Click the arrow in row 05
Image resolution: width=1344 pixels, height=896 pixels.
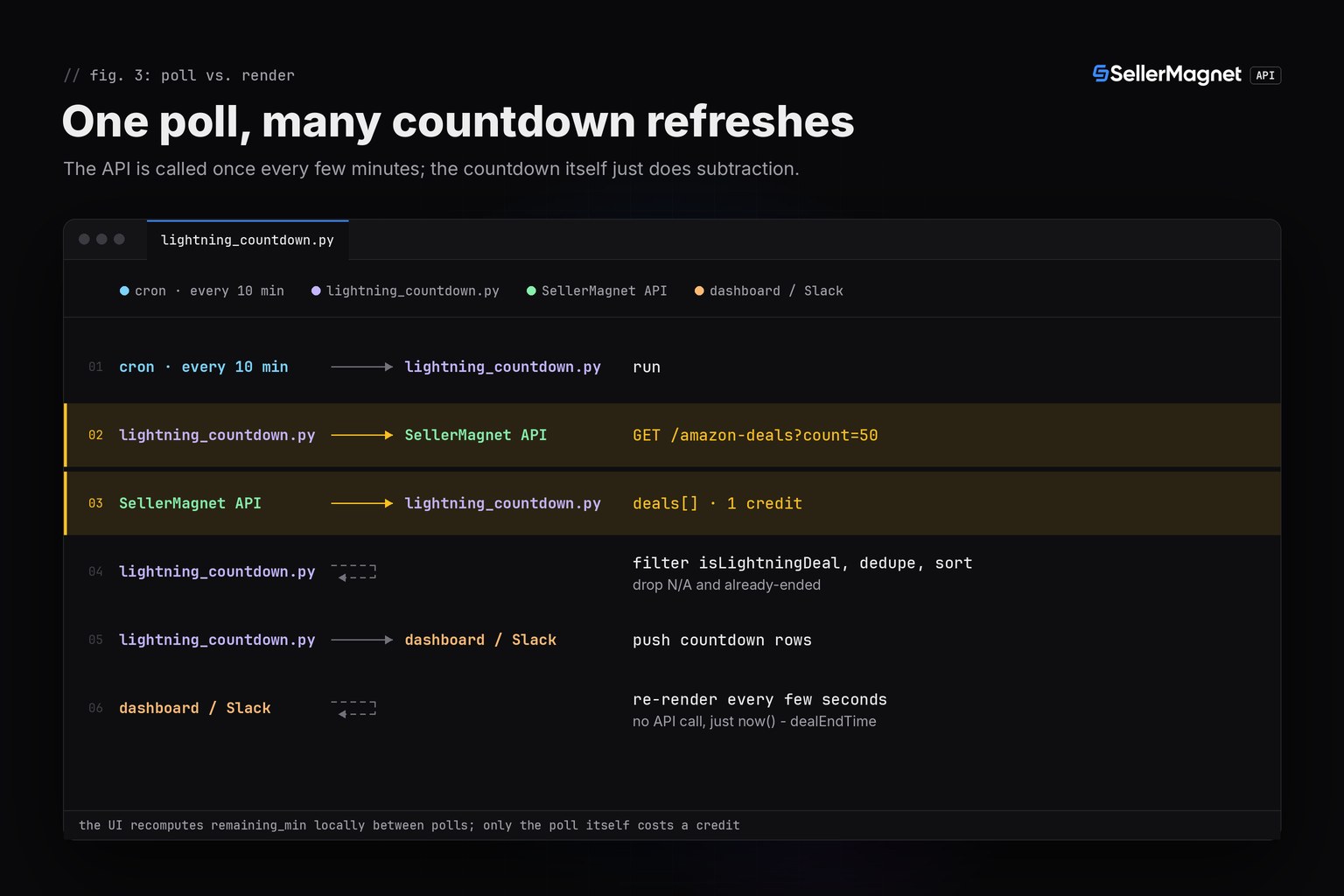coord(362,640)
